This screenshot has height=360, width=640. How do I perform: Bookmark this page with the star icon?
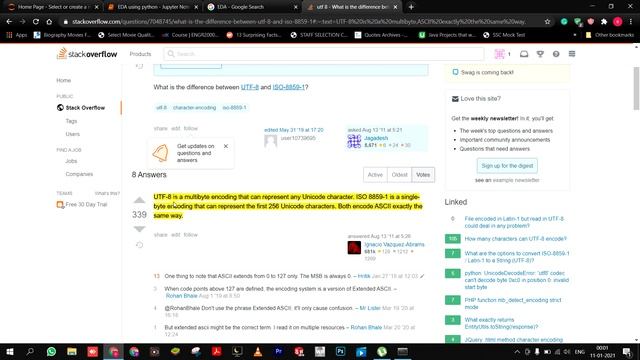(547, 22)
